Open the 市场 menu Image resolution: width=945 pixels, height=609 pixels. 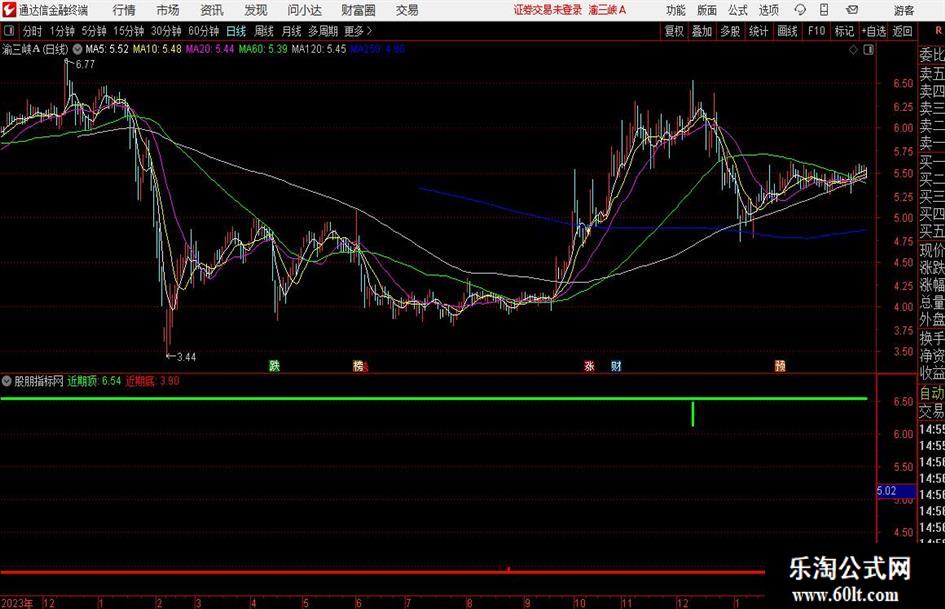(168, 10)
